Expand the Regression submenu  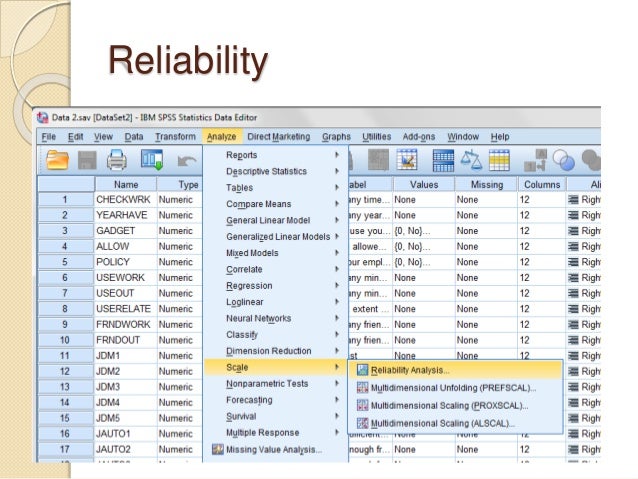(276, 286)
